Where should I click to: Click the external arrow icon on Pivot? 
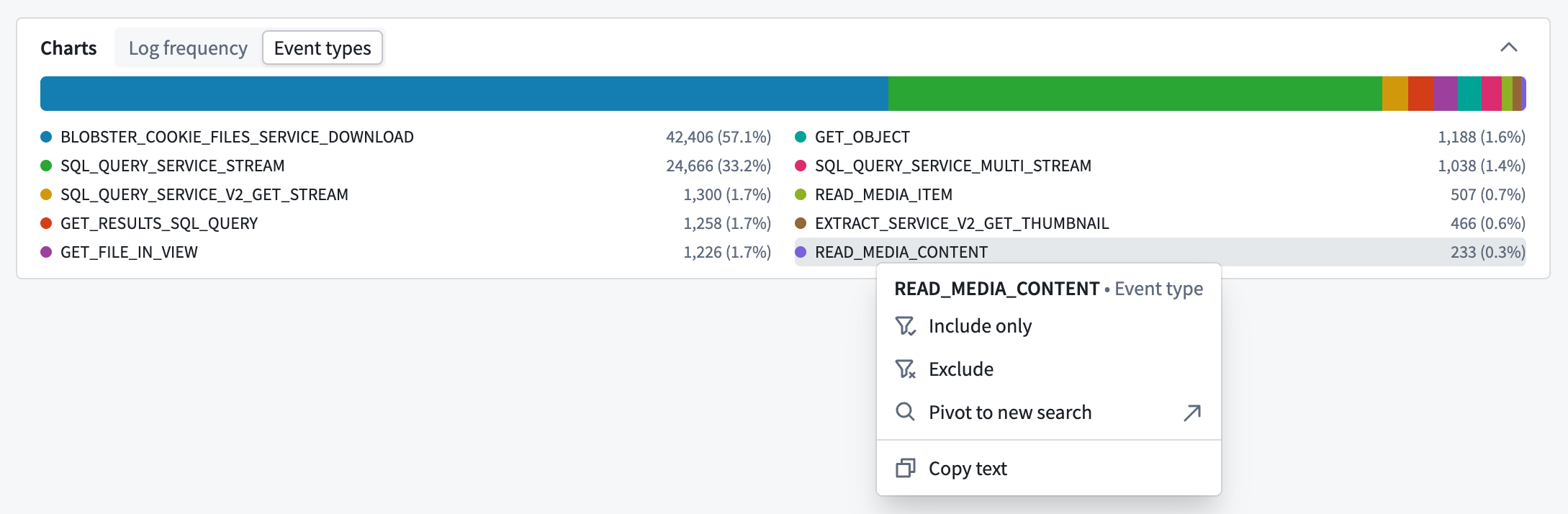click(x=1192, y=412)
